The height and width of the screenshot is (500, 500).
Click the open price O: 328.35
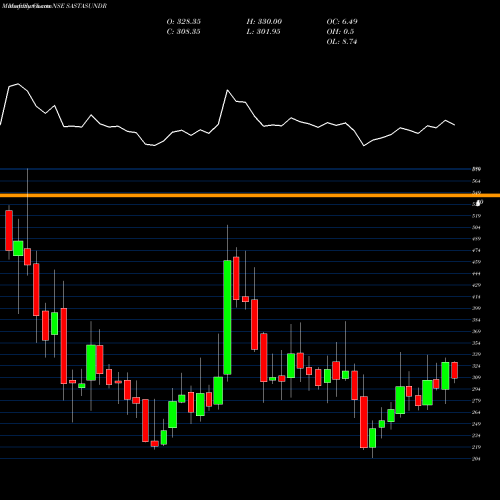pyautogui.click(x=184, y=22)
